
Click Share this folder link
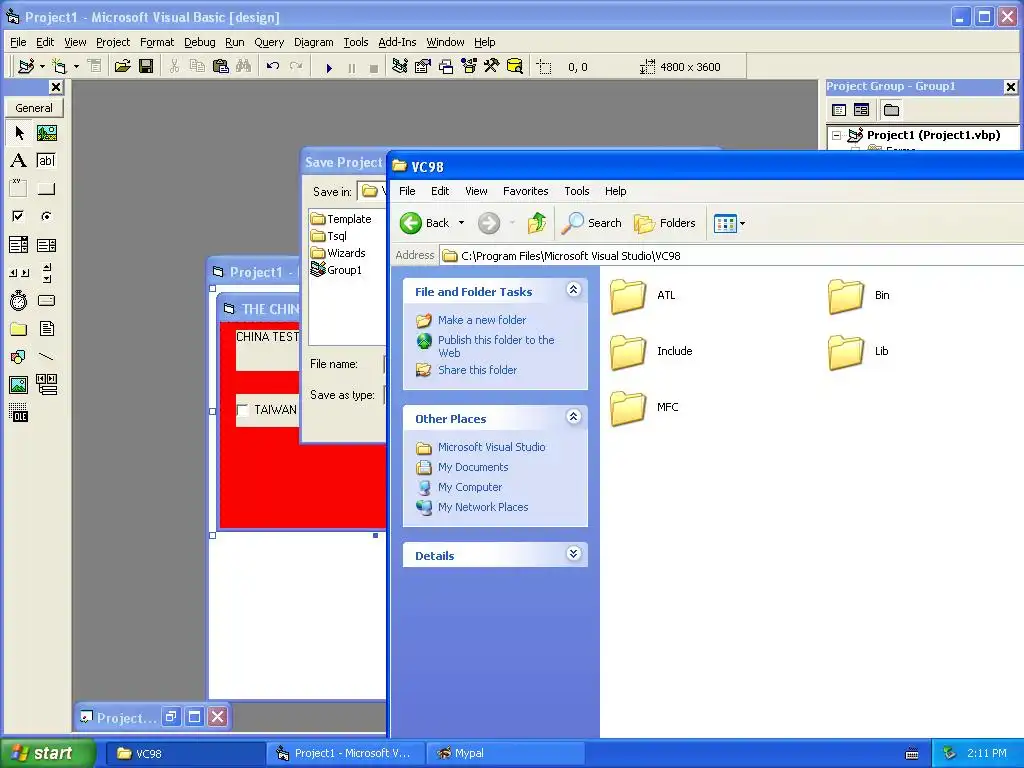pyautogui.click(x=477, y=370)
